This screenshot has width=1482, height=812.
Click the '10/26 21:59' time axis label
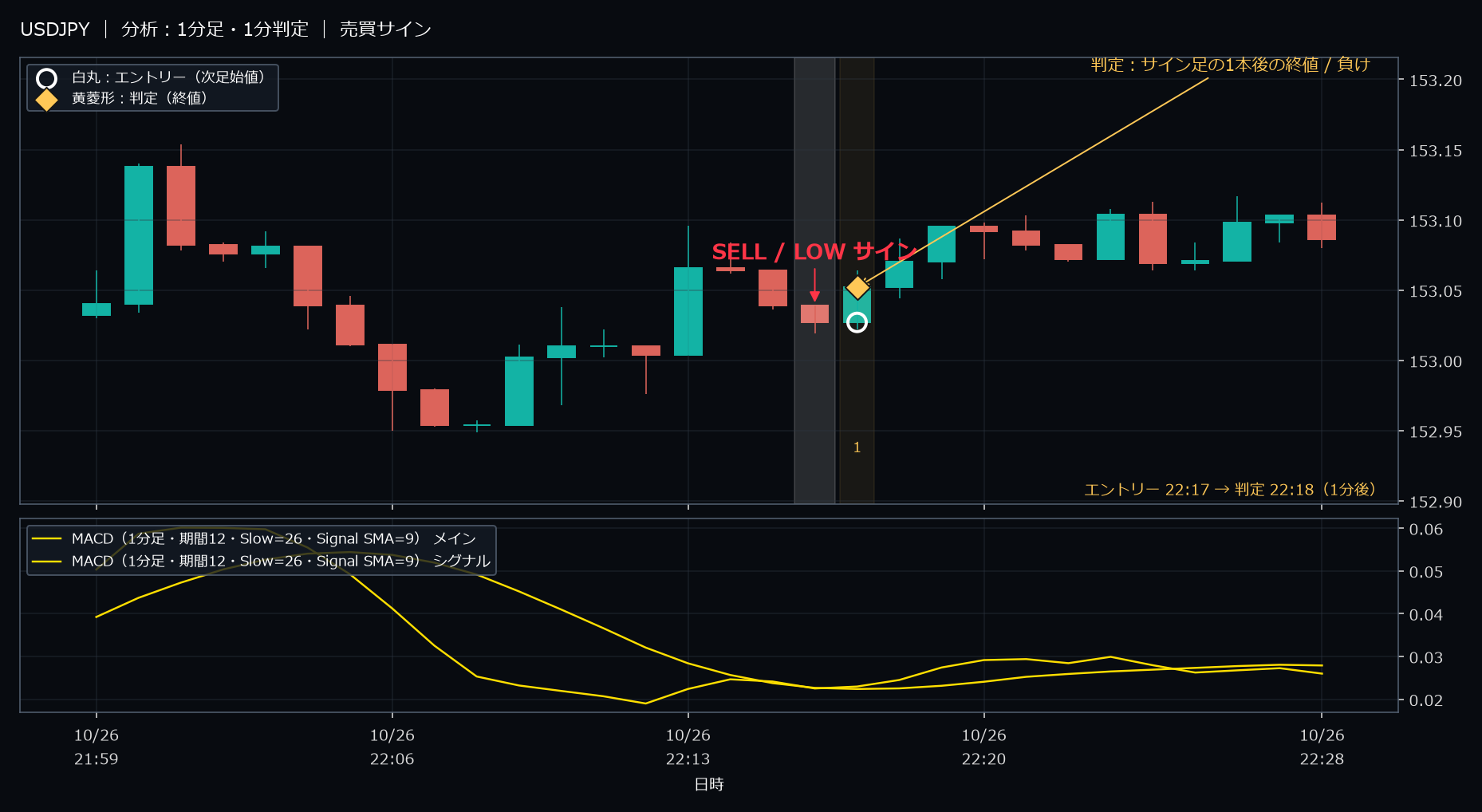pyautogui.click(x=97, y=747)
